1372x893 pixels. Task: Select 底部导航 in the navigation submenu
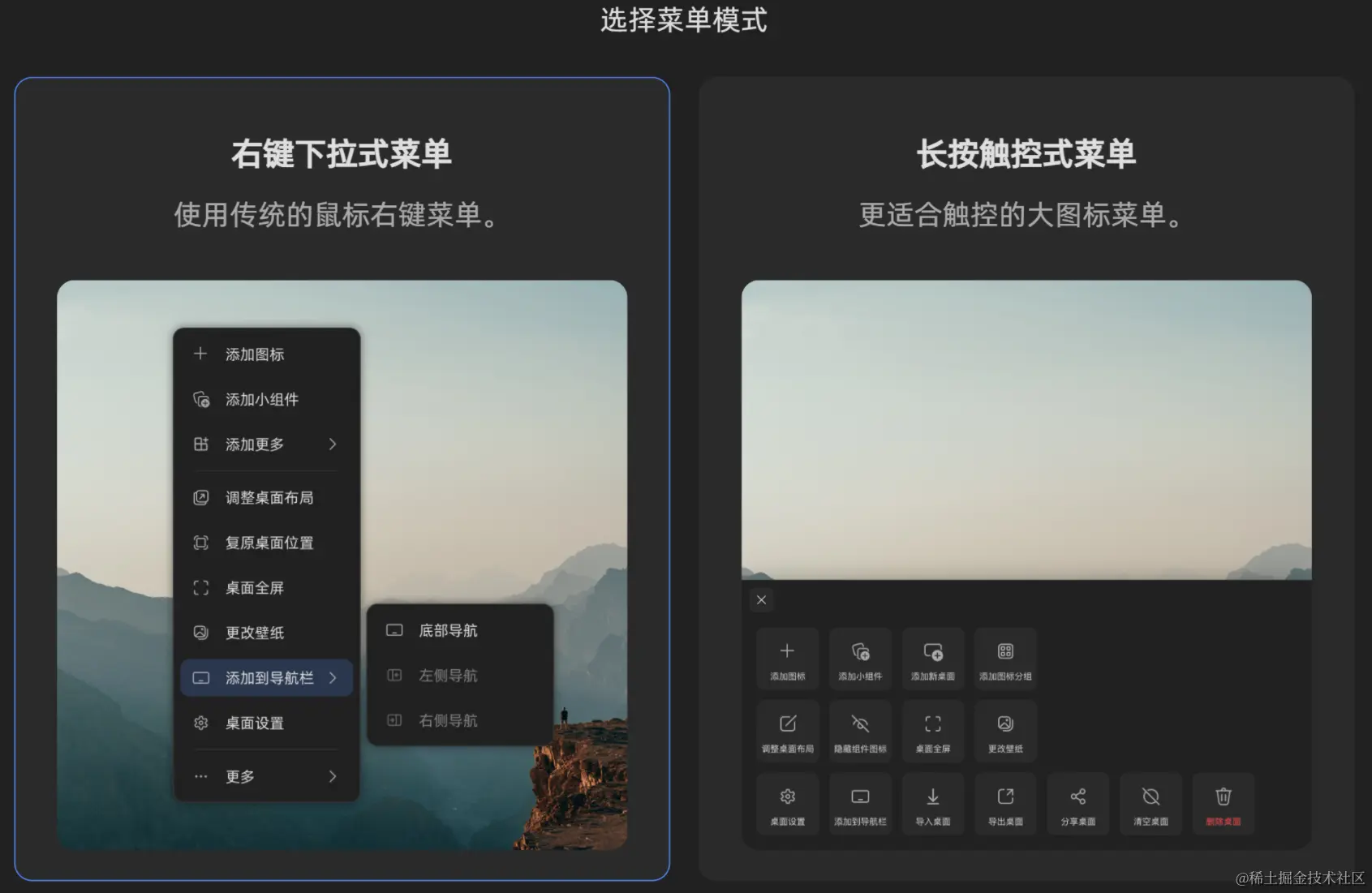point(460,630)
